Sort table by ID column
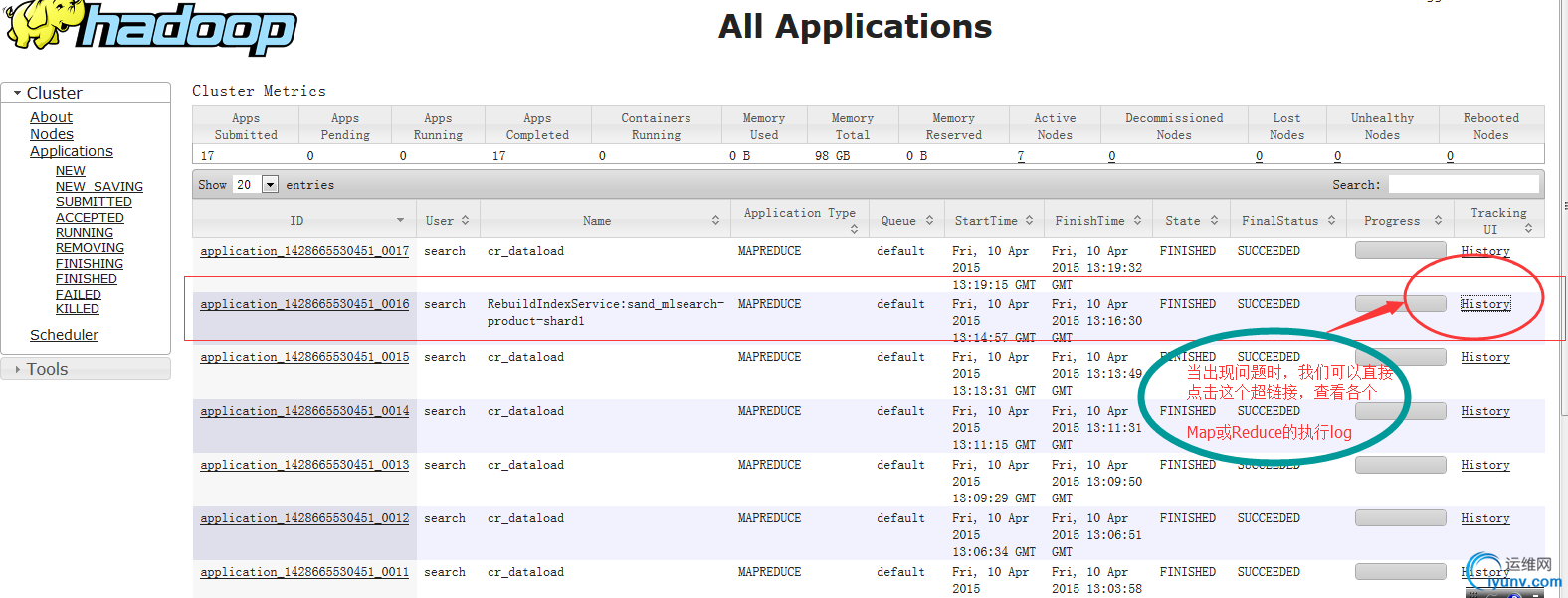 point(303,221)
